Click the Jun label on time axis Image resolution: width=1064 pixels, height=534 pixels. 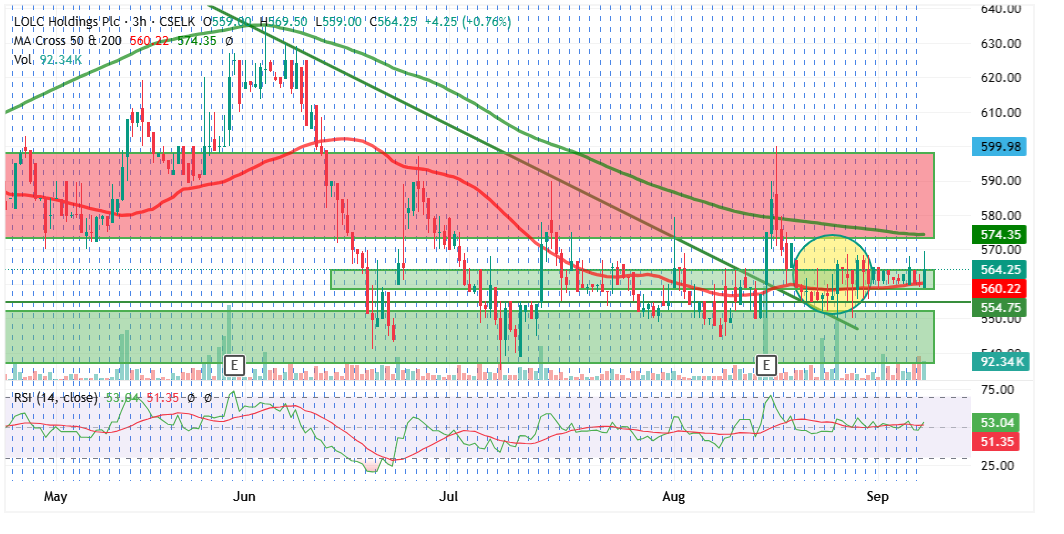(244, 497)
